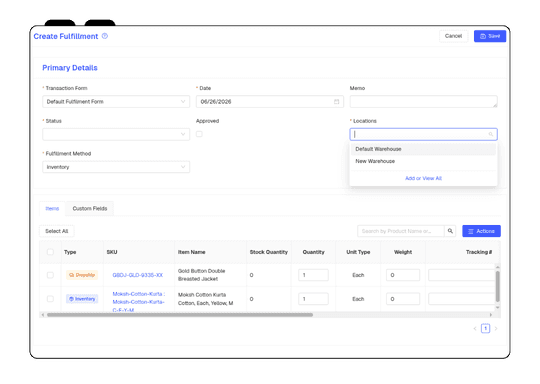Click Tracking # field for Moksh Cotton Kurta
The height and width of the screenshot is (384, 540).
tap(461, 299)
